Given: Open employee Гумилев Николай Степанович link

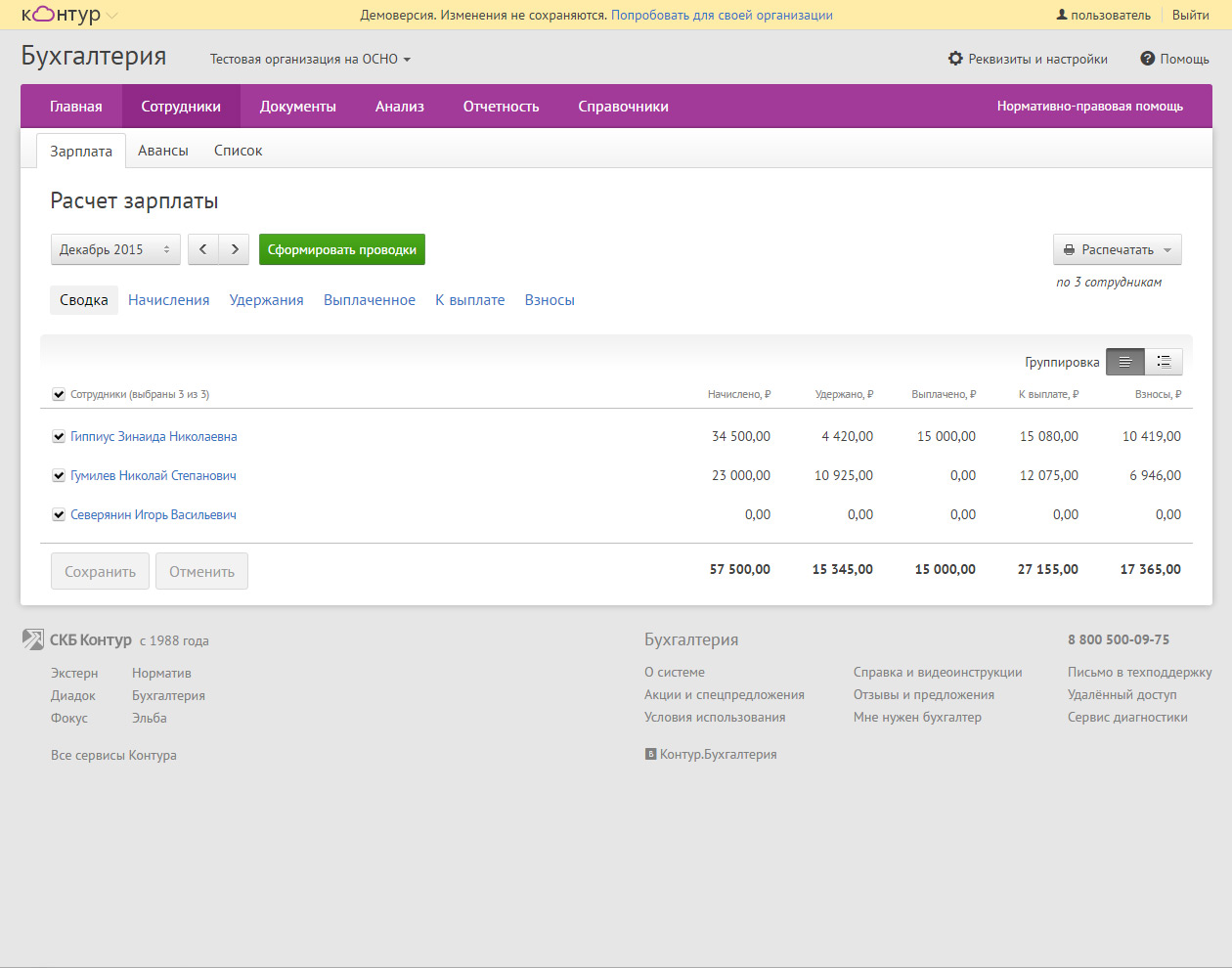Looking at the screenshot, I should pyautogui.click(x=154, y=476).
